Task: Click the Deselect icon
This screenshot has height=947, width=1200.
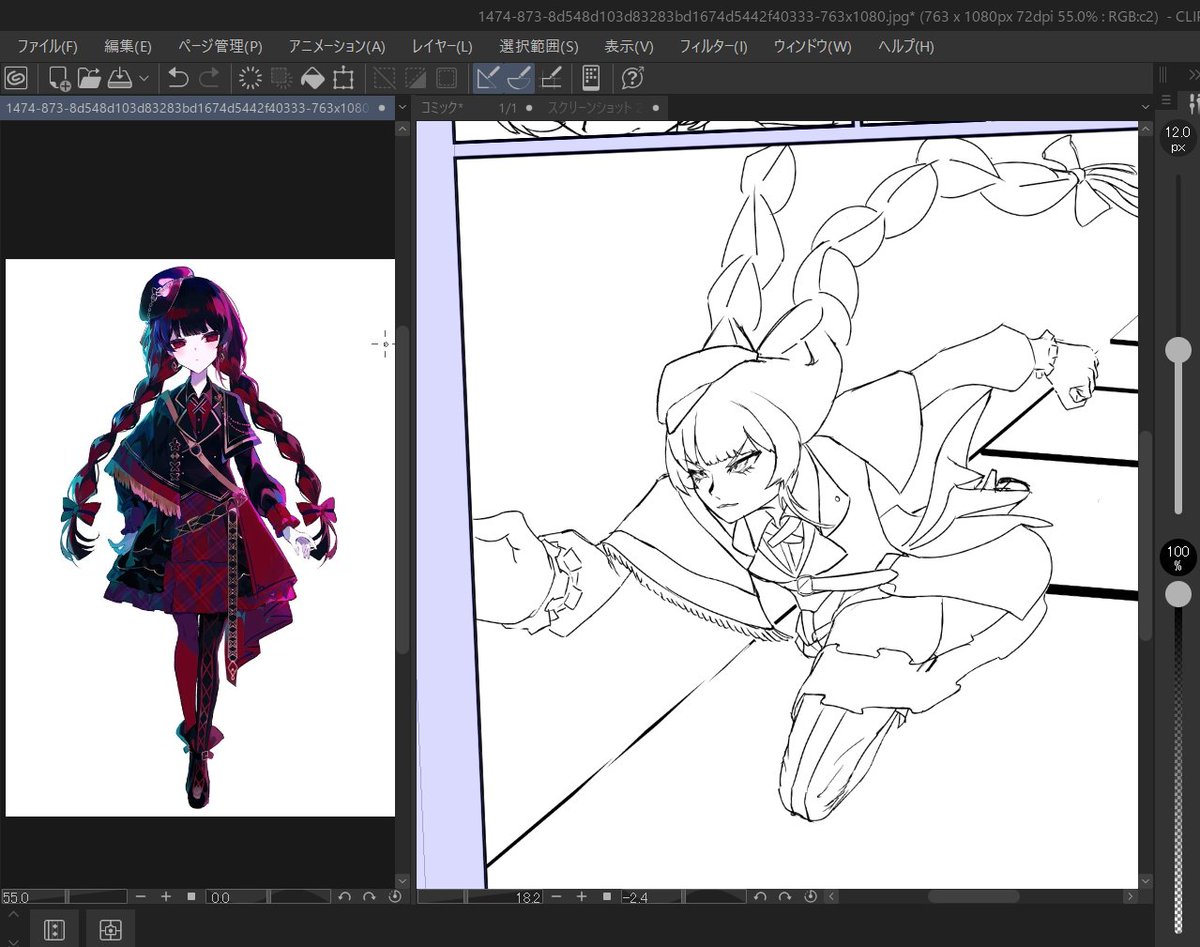Action: pos(384,77)
